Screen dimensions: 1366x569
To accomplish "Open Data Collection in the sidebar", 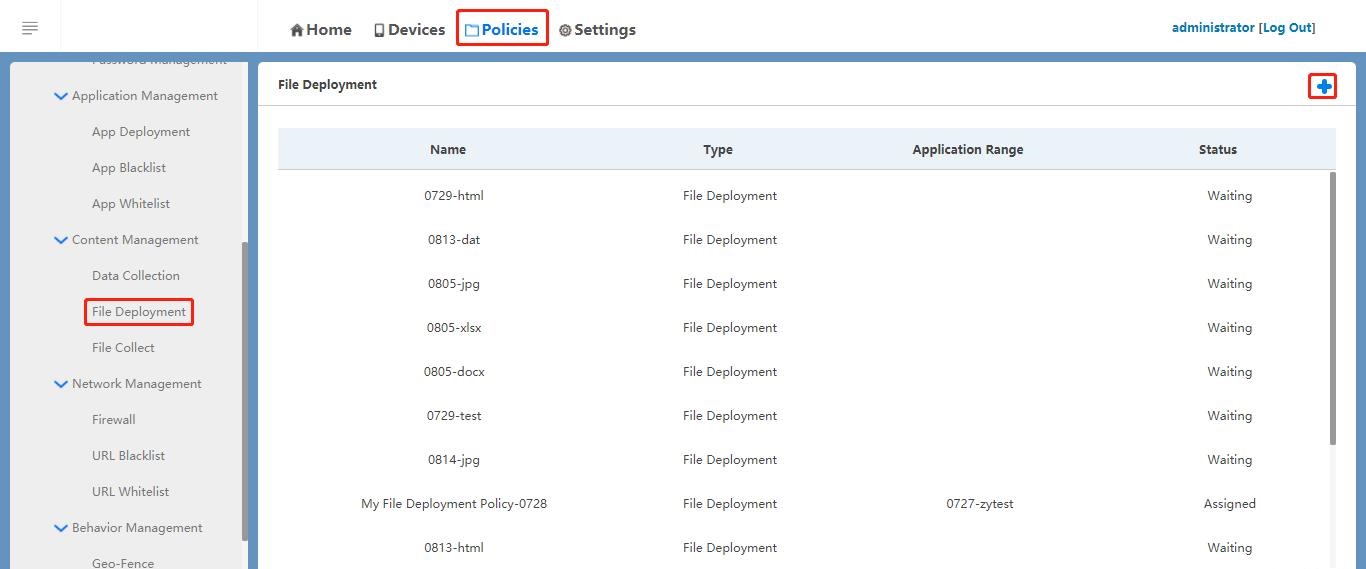I will point(136,276).
